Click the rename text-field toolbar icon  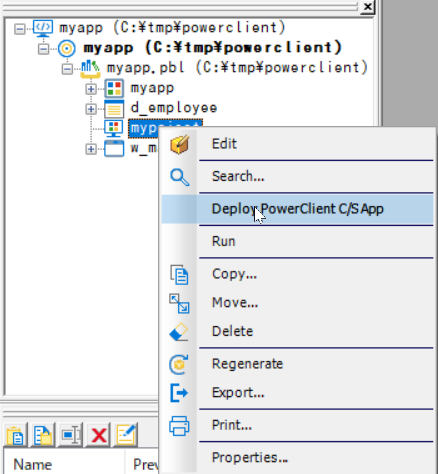[x=71, y=435]
